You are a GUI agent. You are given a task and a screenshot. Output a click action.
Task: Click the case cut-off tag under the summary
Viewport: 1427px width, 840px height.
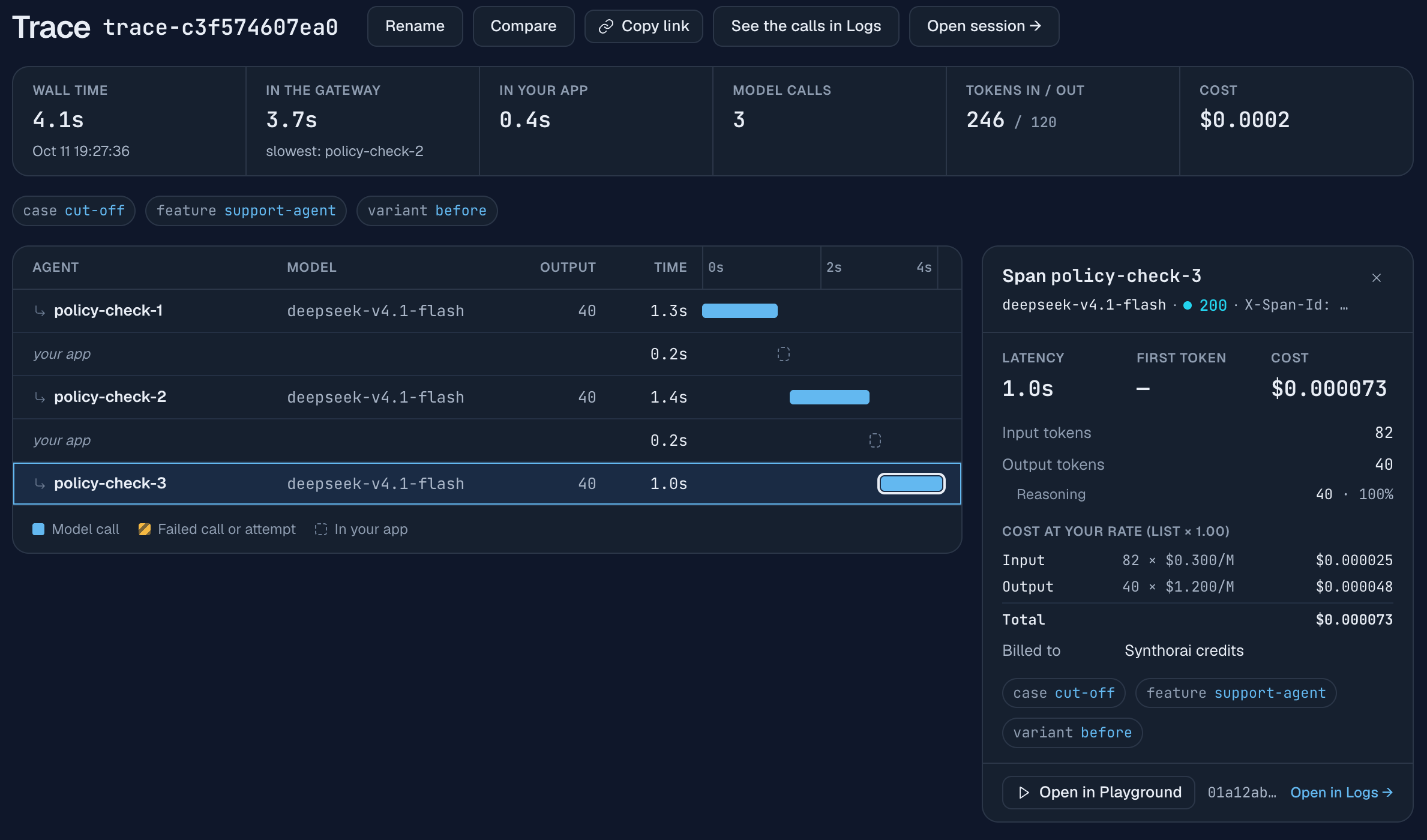click(74, 211)
